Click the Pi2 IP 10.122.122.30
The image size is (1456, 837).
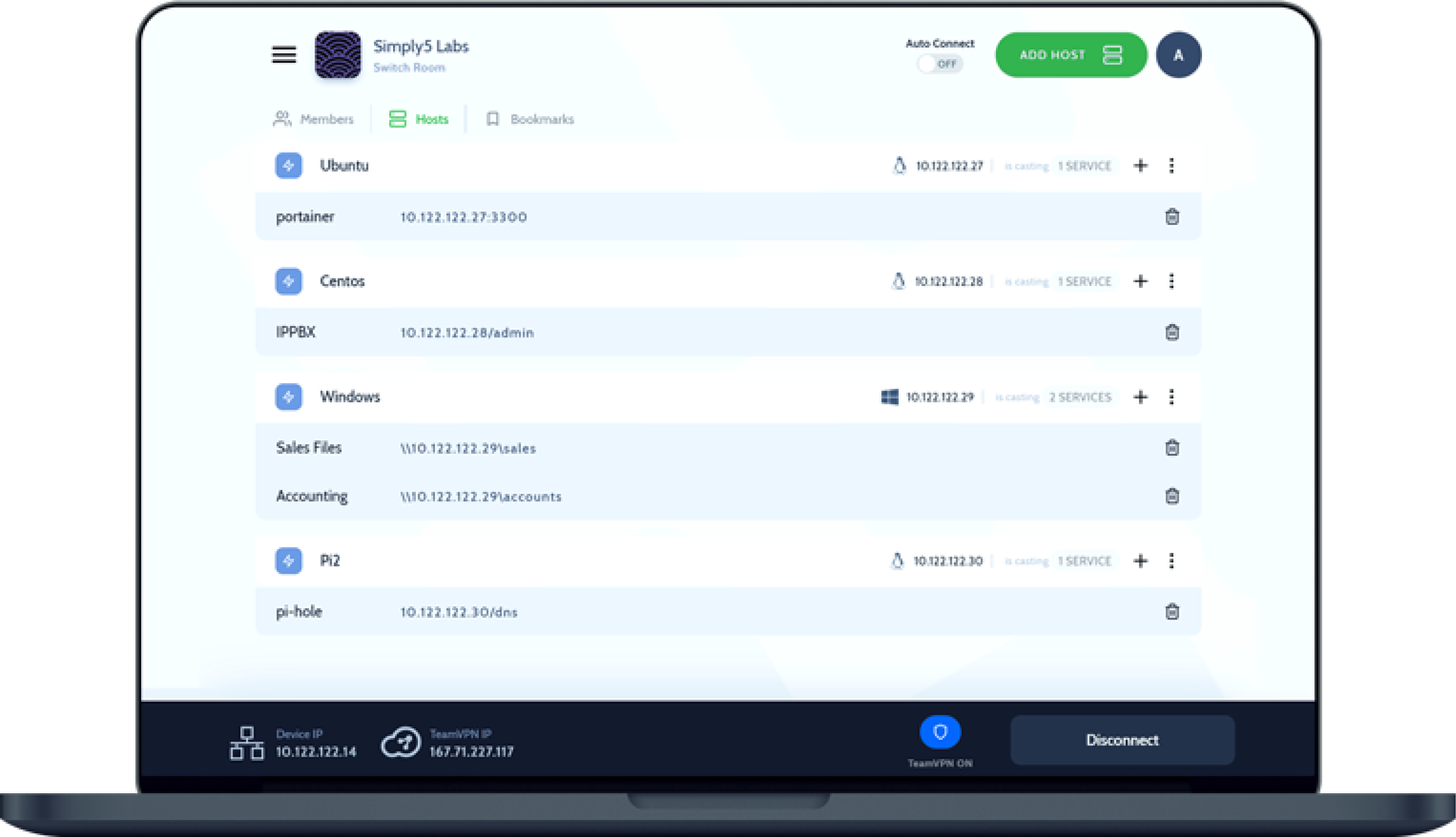948,561
